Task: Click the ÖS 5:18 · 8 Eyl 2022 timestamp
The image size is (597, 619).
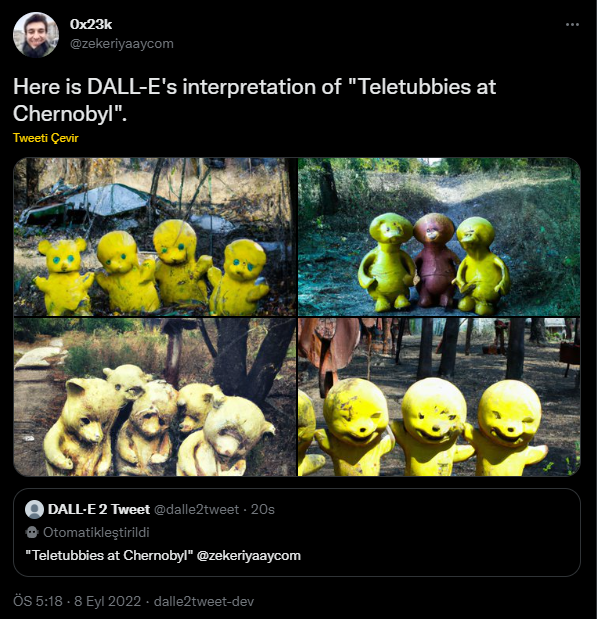Action: (x=77, y=601)
